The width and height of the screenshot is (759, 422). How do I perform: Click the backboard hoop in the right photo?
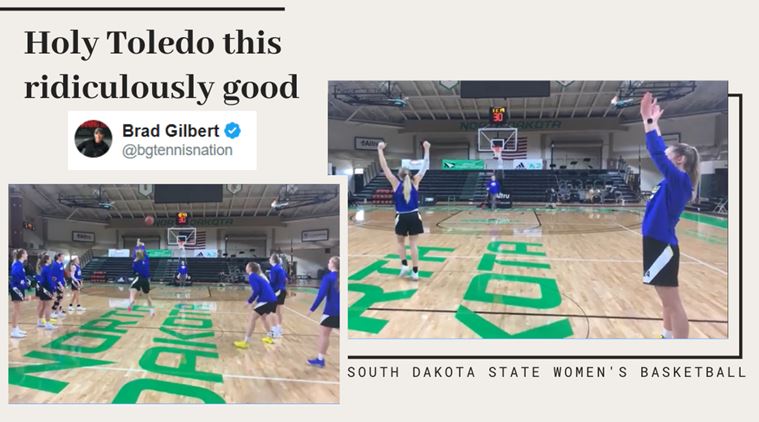coord(497,141)
